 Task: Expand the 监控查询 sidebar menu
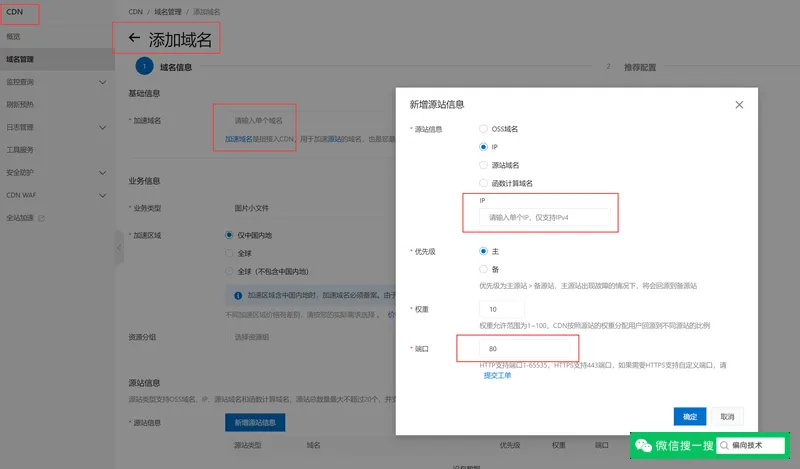[103, 82]
